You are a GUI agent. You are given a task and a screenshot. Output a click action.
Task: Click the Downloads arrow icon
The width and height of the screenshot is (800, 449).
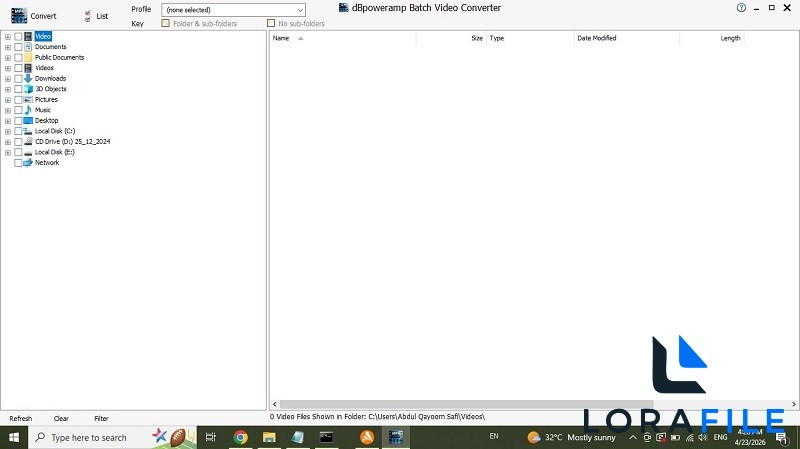pyautogui.click(x=28, y=79)
